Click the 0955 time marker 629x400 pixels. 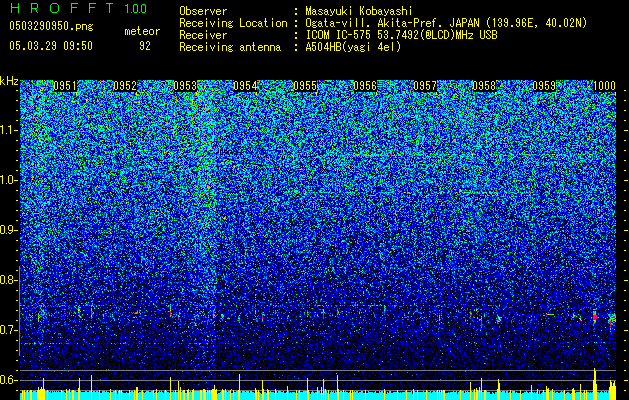click(305, 86)
